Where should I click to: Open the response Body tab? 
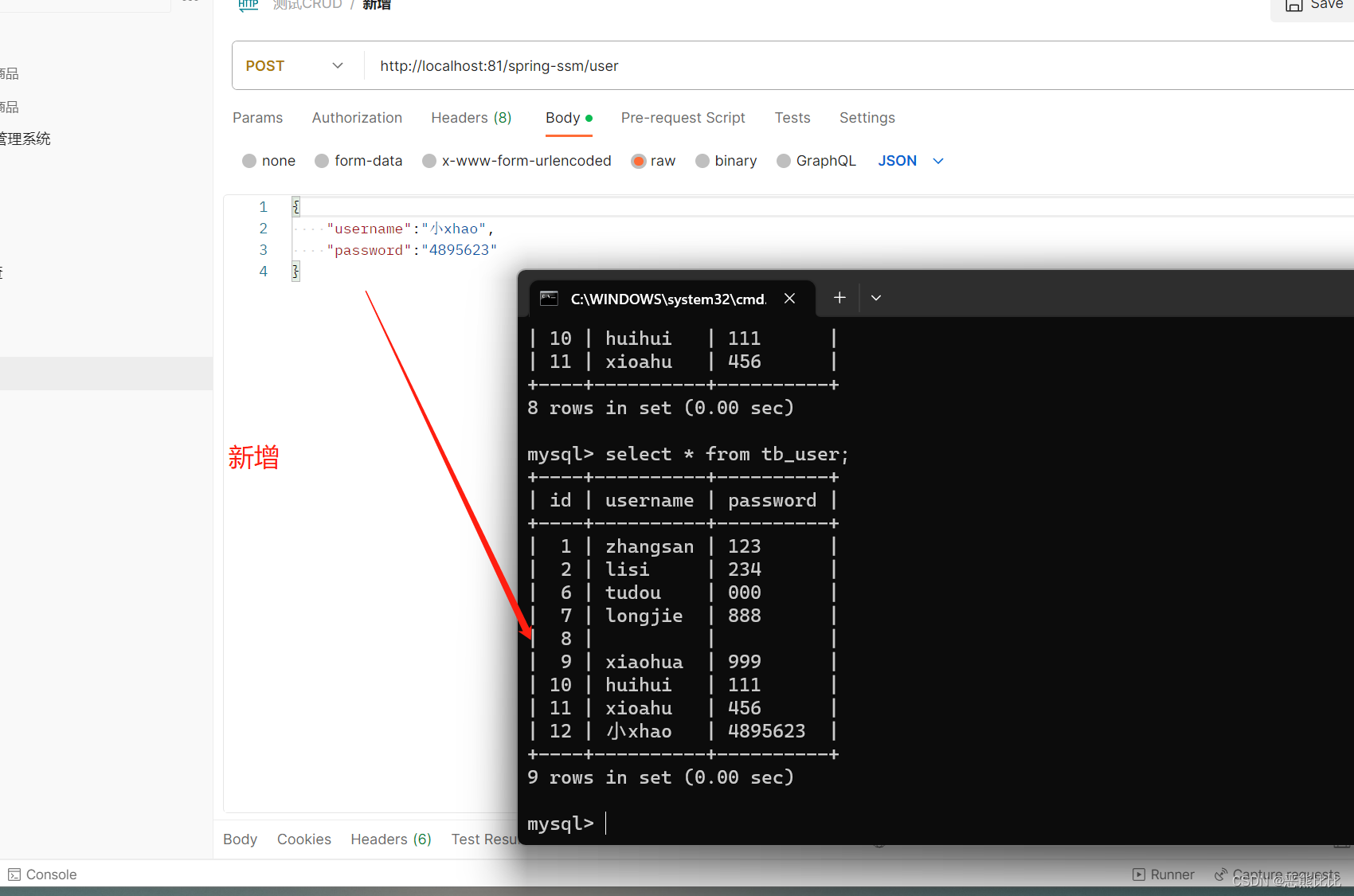tap(240, 839)
